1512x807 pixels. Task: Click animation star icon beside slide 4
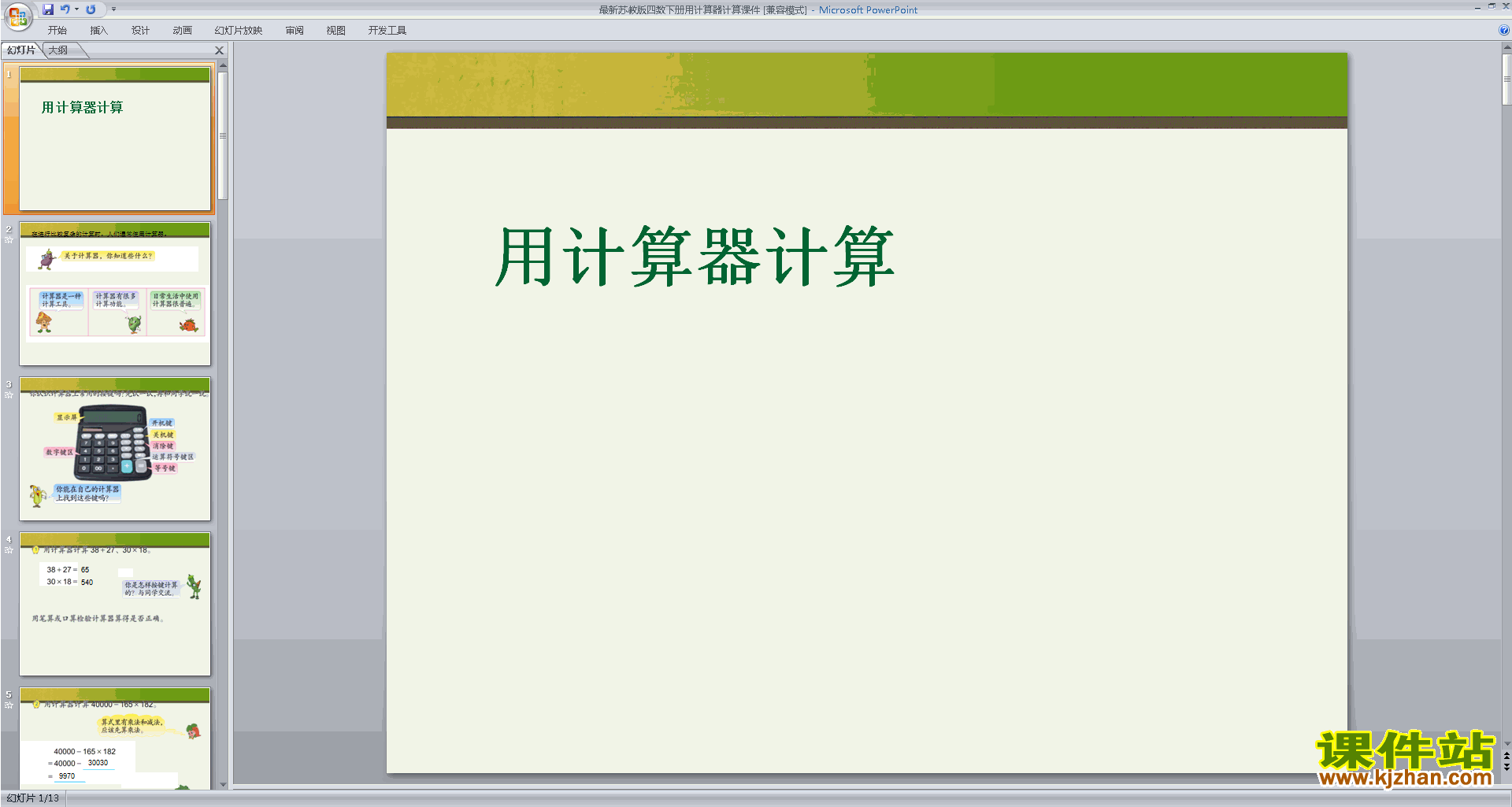point(9,550)
